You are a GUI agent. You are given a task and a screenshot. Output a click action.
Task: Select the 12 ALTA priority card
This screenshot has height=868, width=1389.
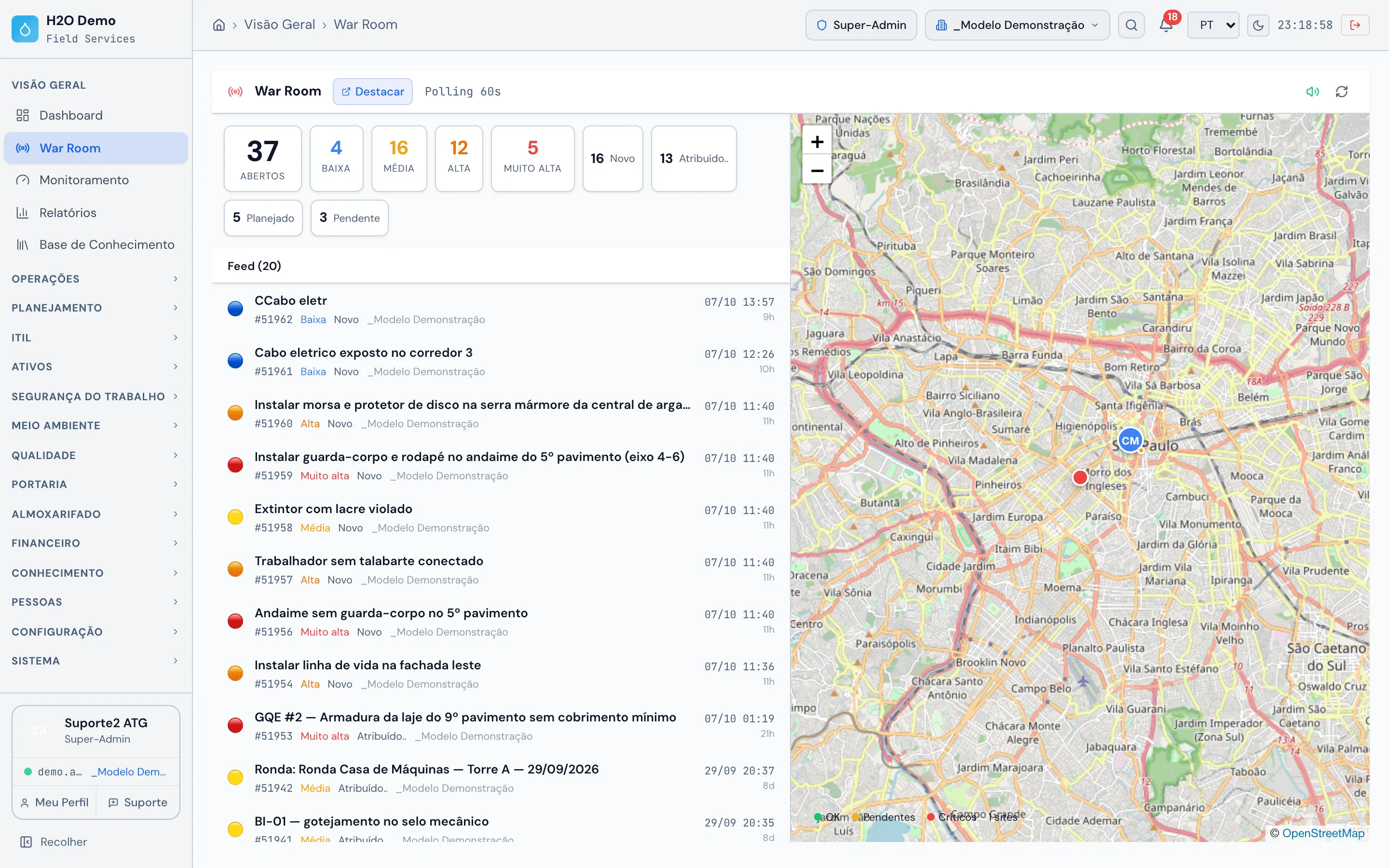[x=459, y=159]
